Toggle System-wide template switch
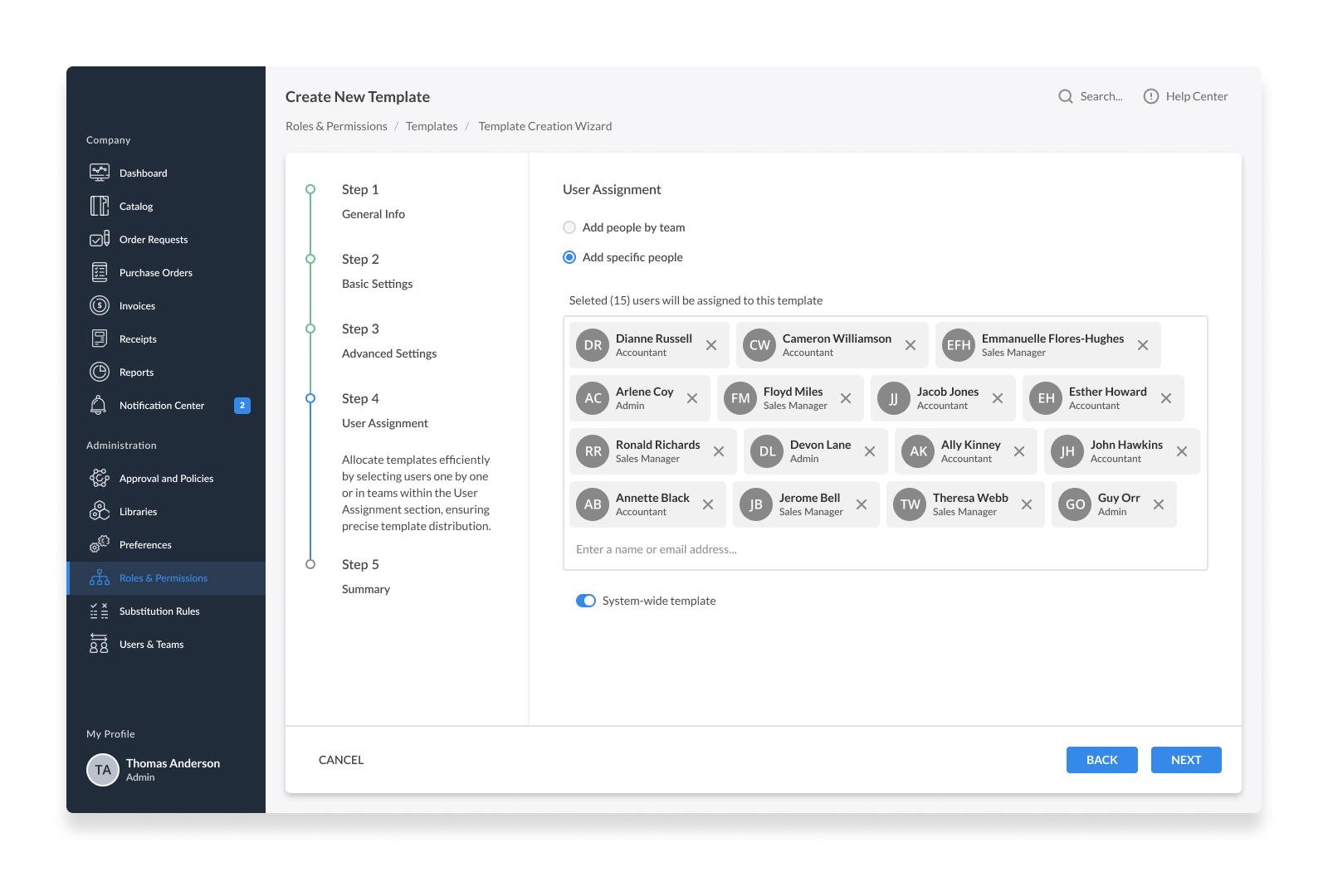This screenshot has width=1328, height=896. tap(586, 601)
